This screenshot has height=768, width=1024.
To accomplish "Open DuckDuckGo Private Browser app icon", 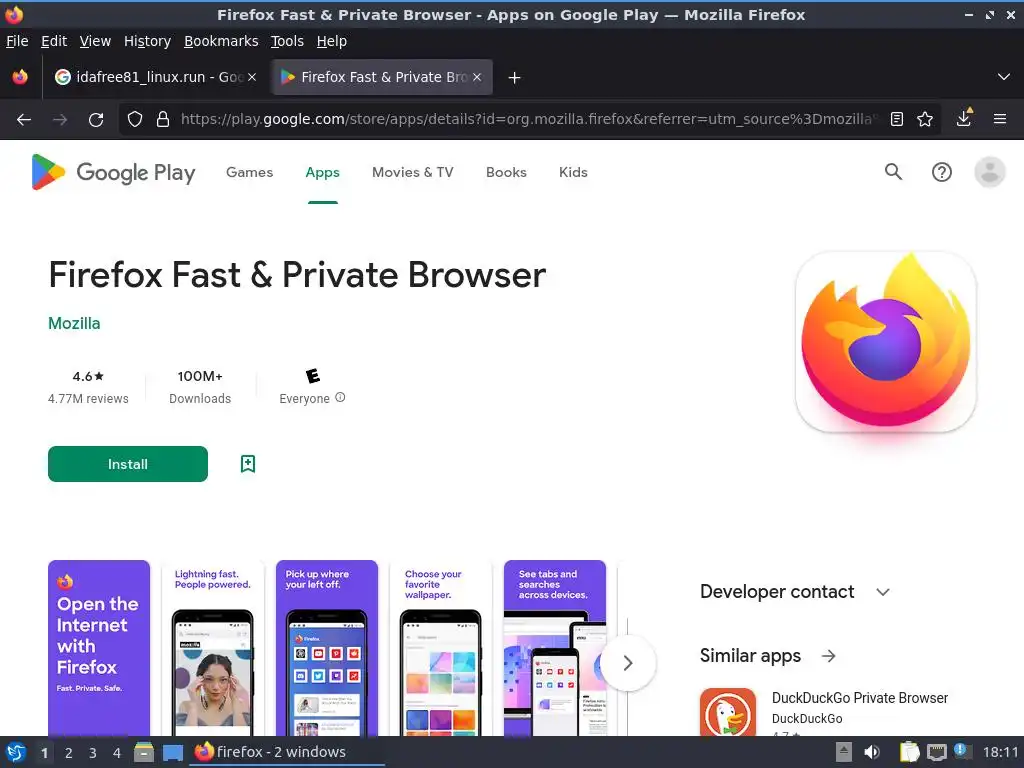I will (x=728, y=712).
